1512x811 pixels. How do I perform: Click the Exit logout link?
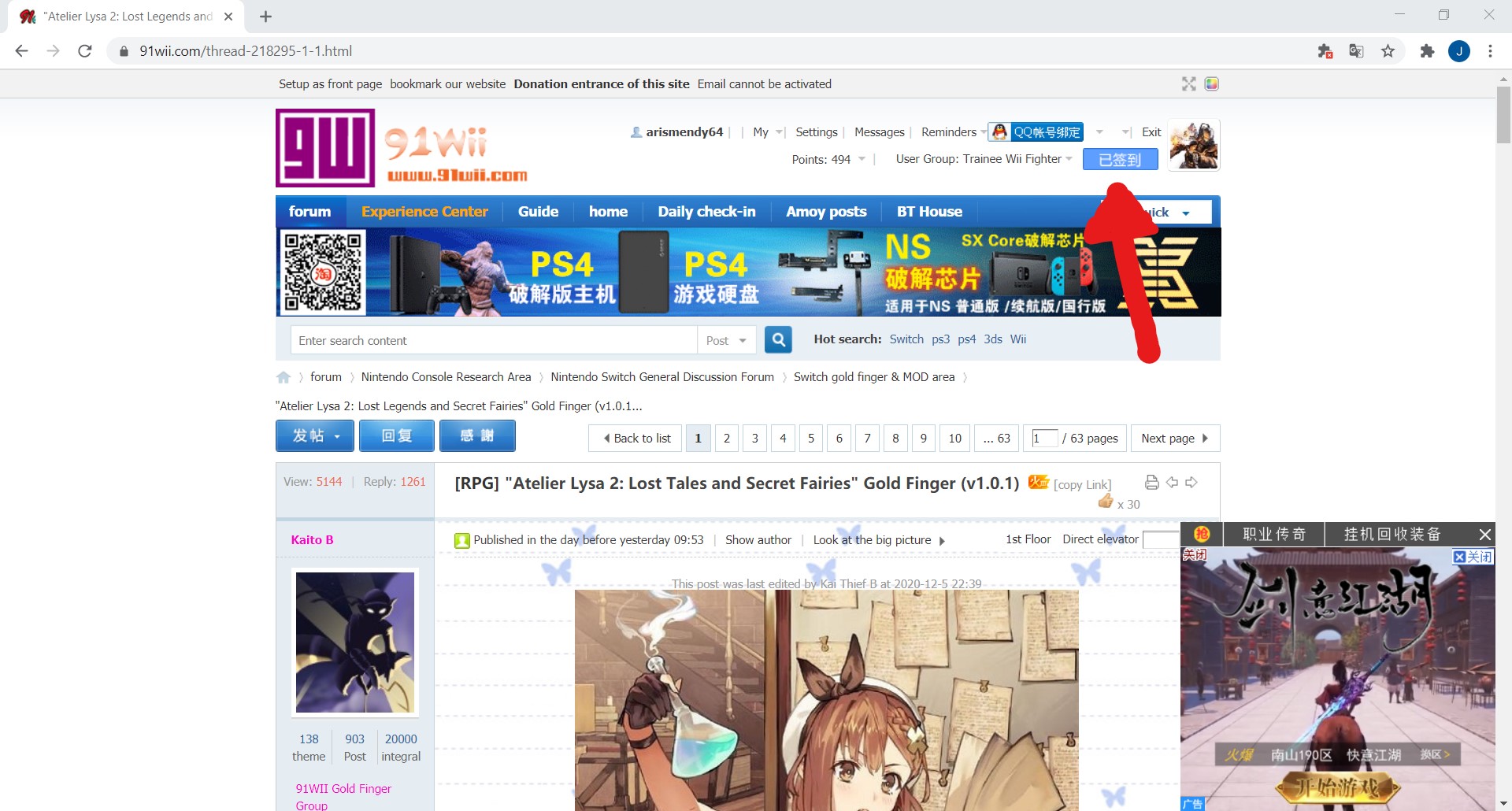[1151, 132]
